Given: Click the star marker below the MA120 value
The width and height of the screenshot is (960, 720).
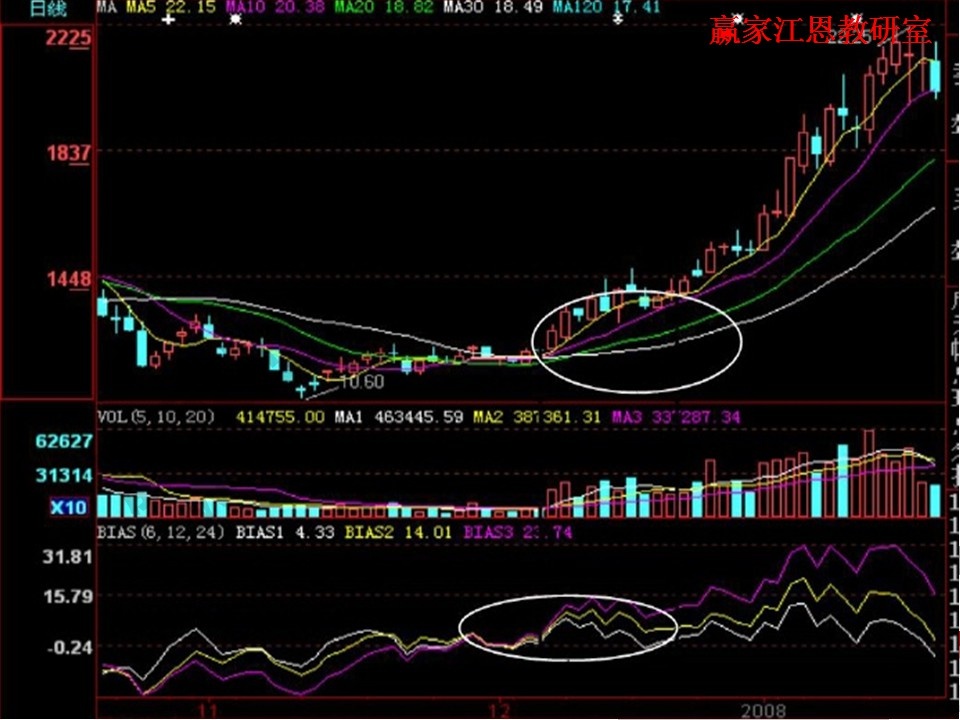Looking at the screenshot, I should coord(604,20).
